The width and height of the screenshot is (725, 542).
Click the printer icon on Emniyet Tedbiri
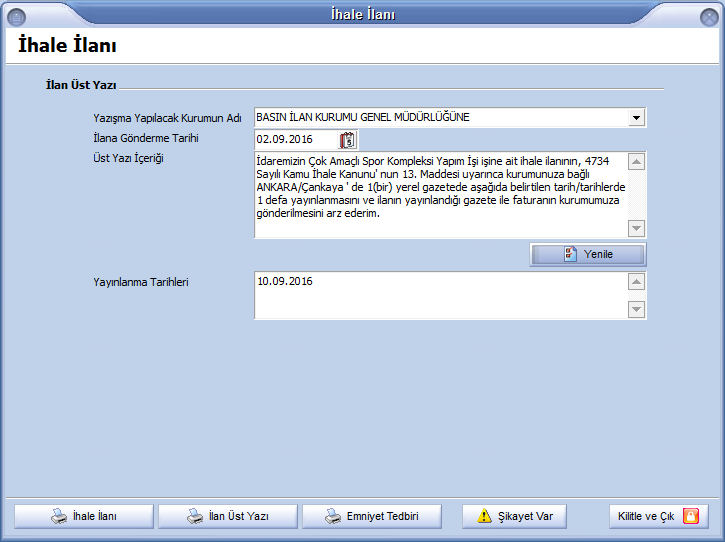(337, 517)
